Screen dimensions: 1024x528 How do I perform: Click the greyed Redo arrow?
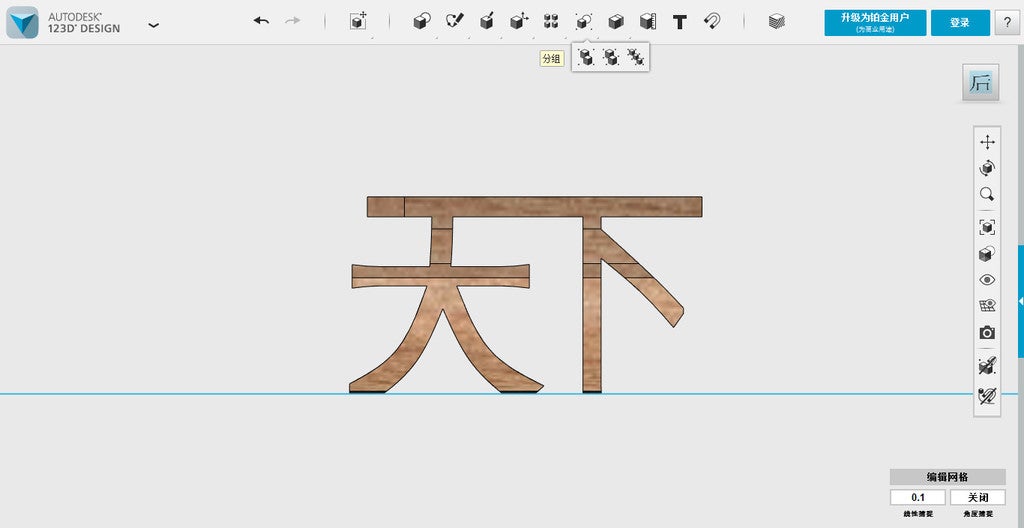click(293, 21)
